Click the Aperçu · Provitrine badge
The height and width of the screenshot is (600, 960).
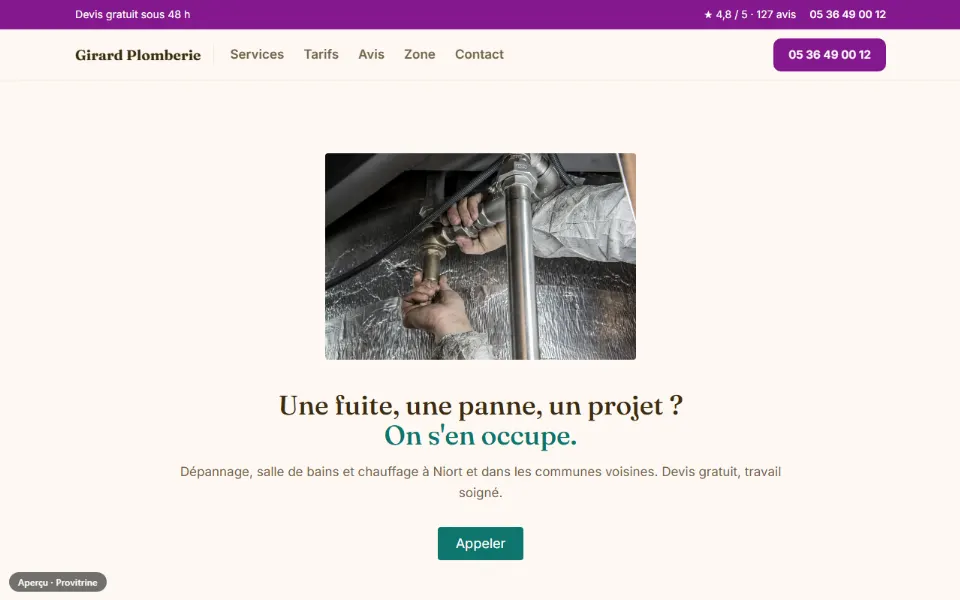pyautogui.click(x=58, y=582)
